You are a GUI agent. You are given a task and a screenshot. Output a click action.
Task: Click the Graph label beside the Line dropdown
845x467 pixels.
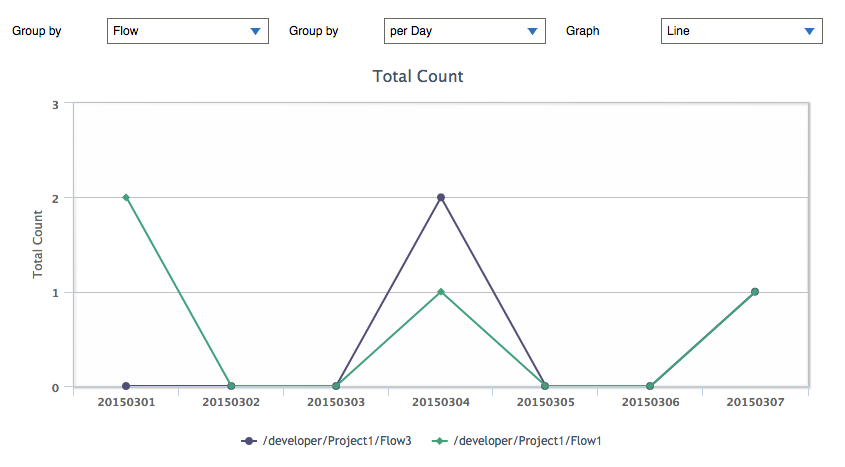583,31
